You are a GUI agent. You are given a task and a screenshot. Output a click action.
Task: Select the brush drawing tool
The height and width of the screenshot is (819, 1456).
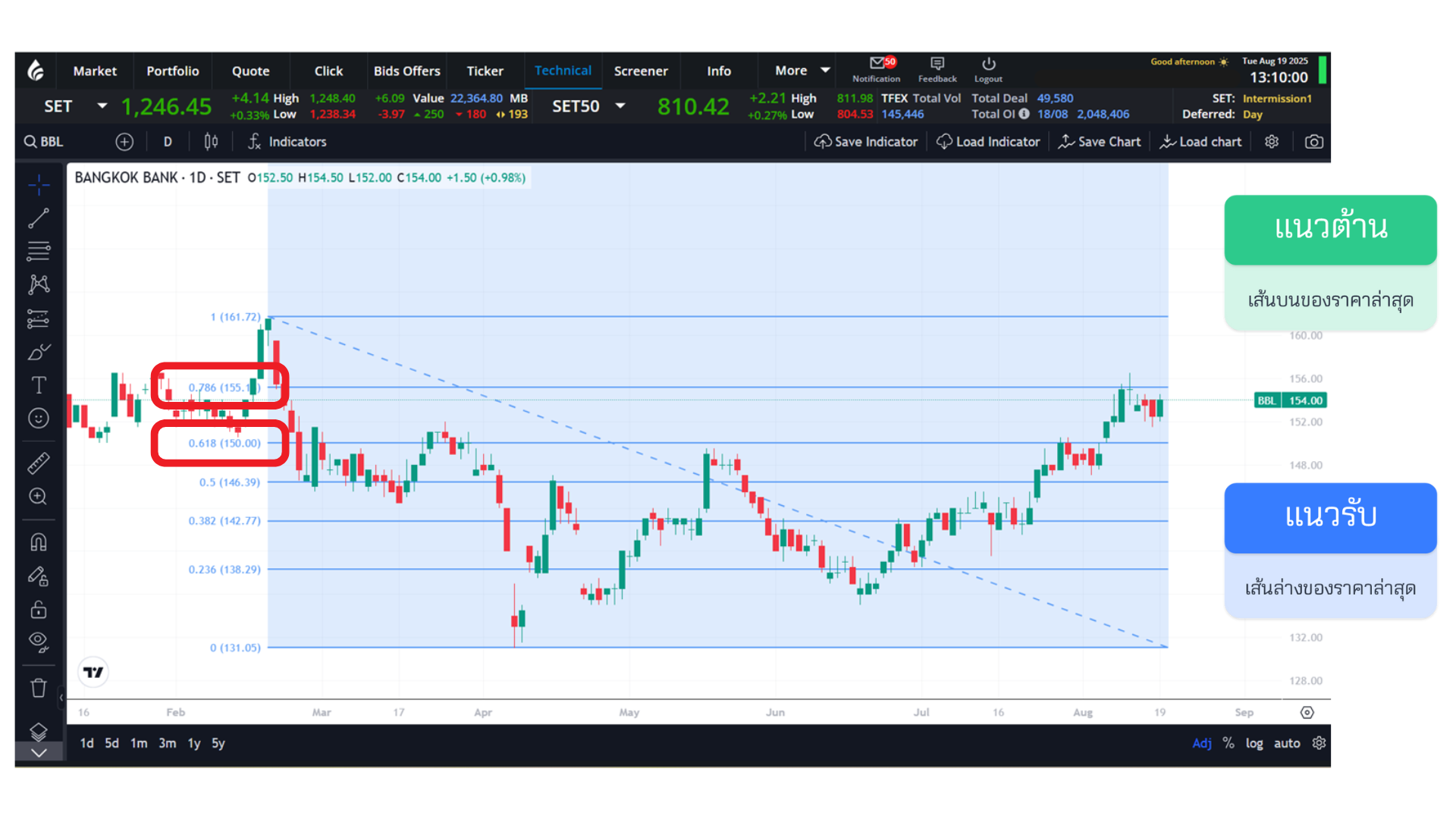[39, 352]
